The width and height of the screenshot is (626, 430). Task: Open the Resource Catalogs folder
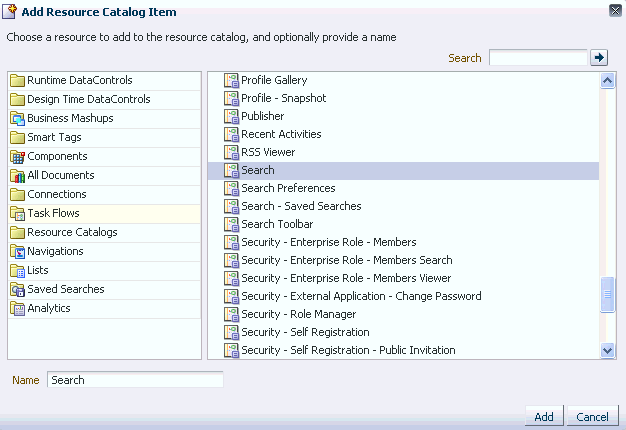click(104, 232)
